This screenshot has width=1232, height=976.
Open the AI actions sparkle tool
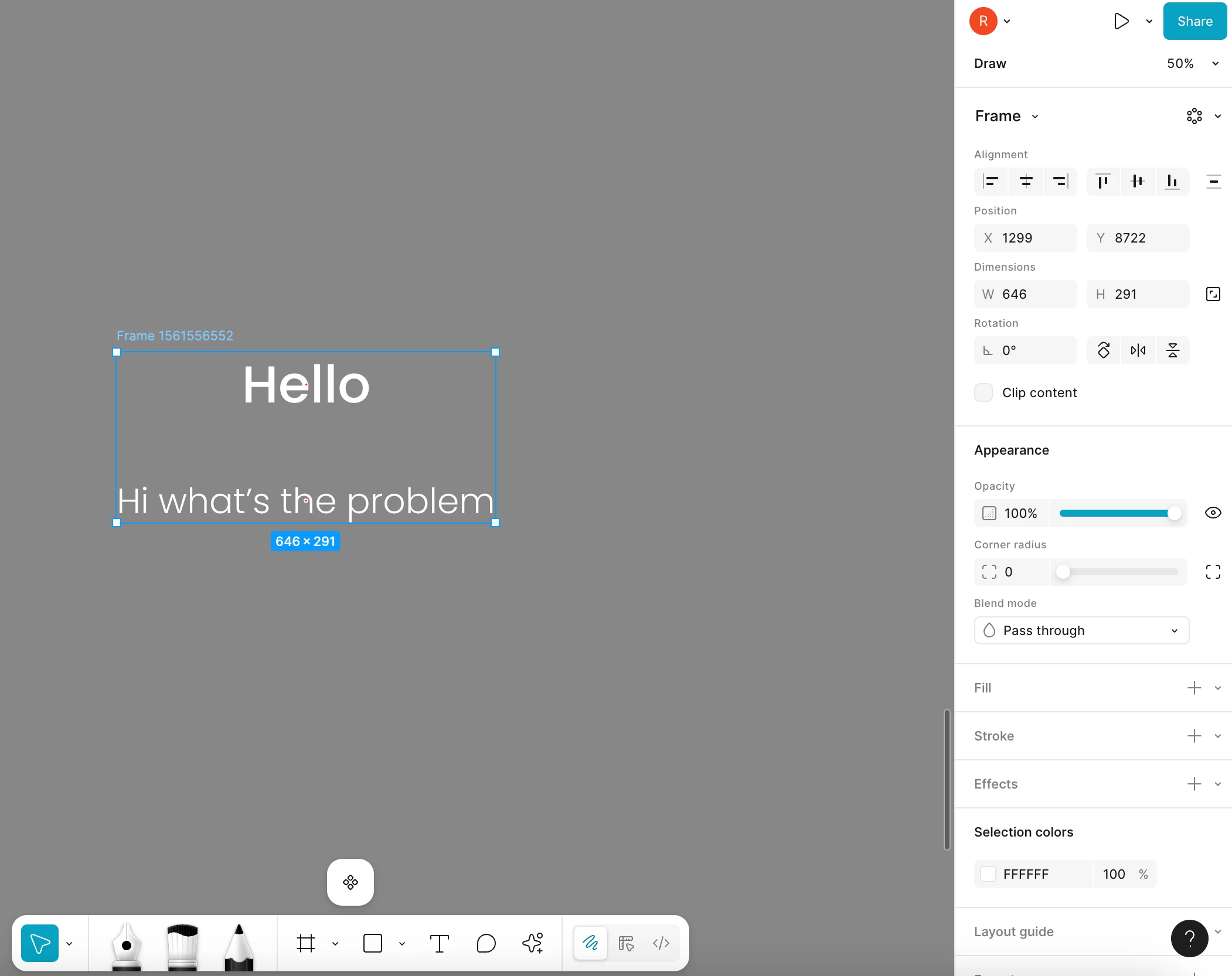coord(533,943)
